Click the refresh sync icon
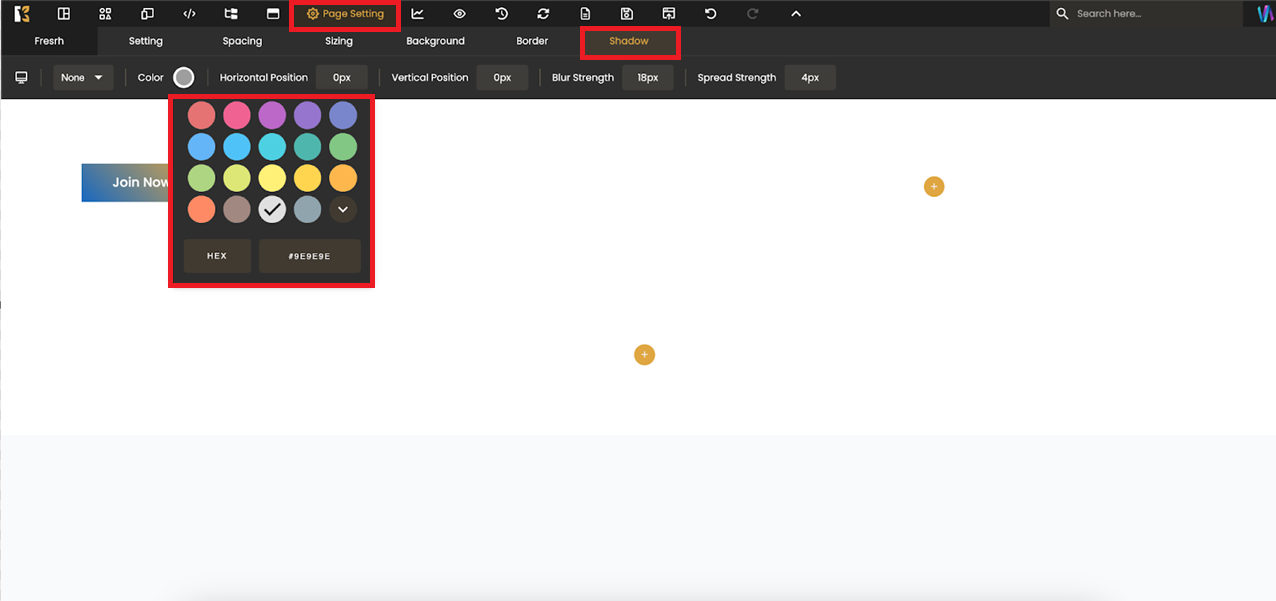Image resolution: width=1276 pixels, height=601 pixels. point(543,14)
